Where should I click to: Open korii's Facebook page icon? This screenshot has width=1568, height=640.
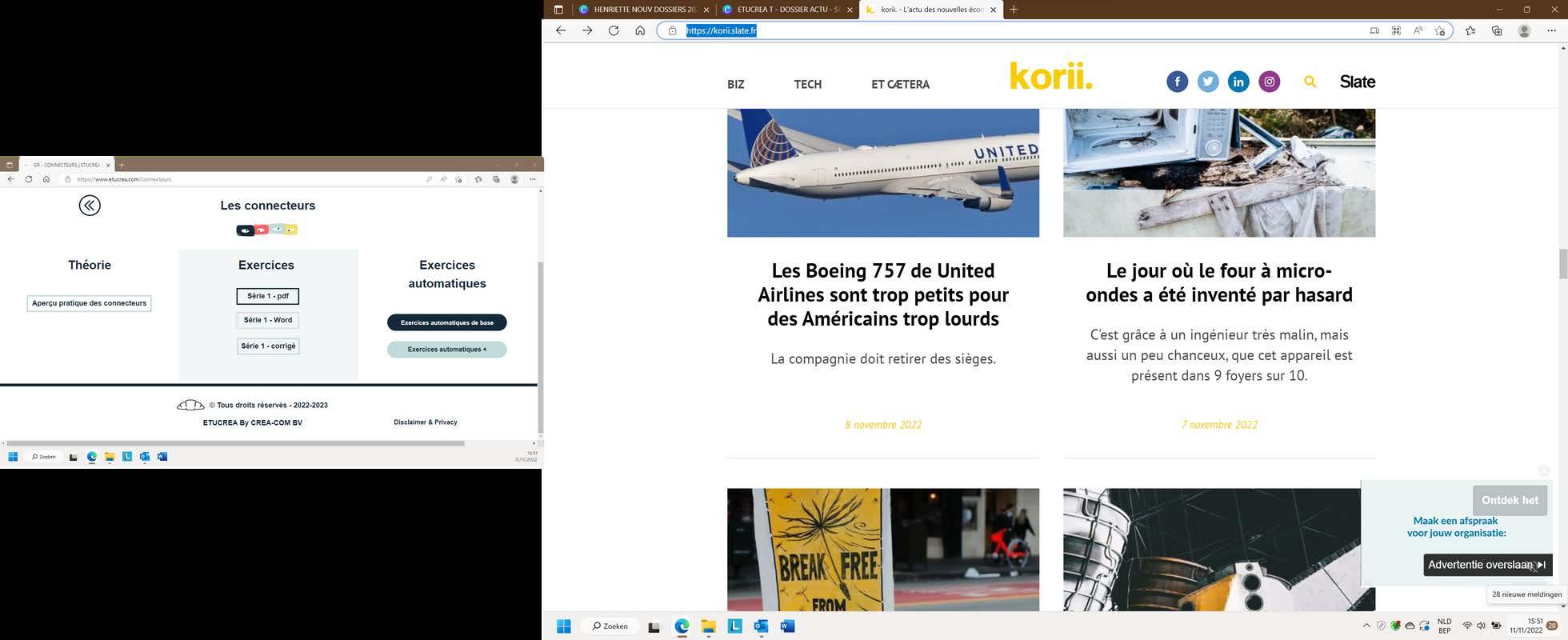(1177, 82)
